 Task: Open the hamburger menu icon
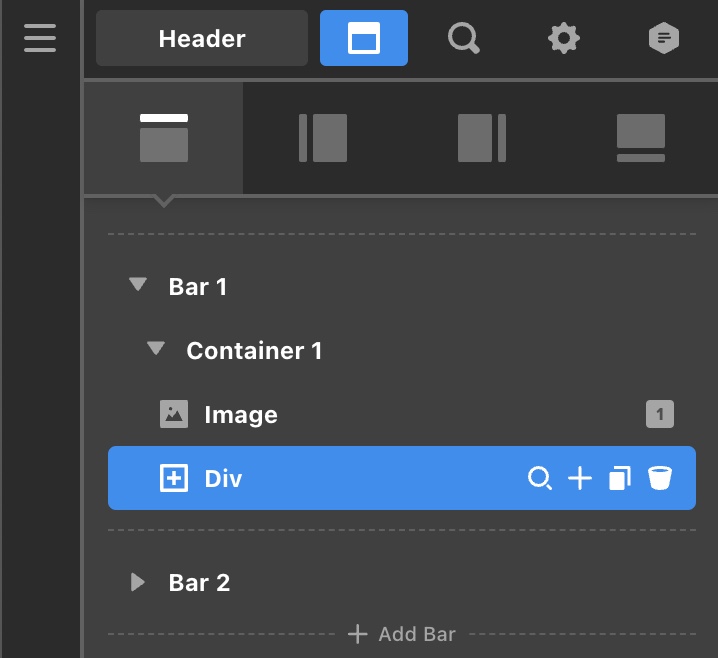click(40, 38)
